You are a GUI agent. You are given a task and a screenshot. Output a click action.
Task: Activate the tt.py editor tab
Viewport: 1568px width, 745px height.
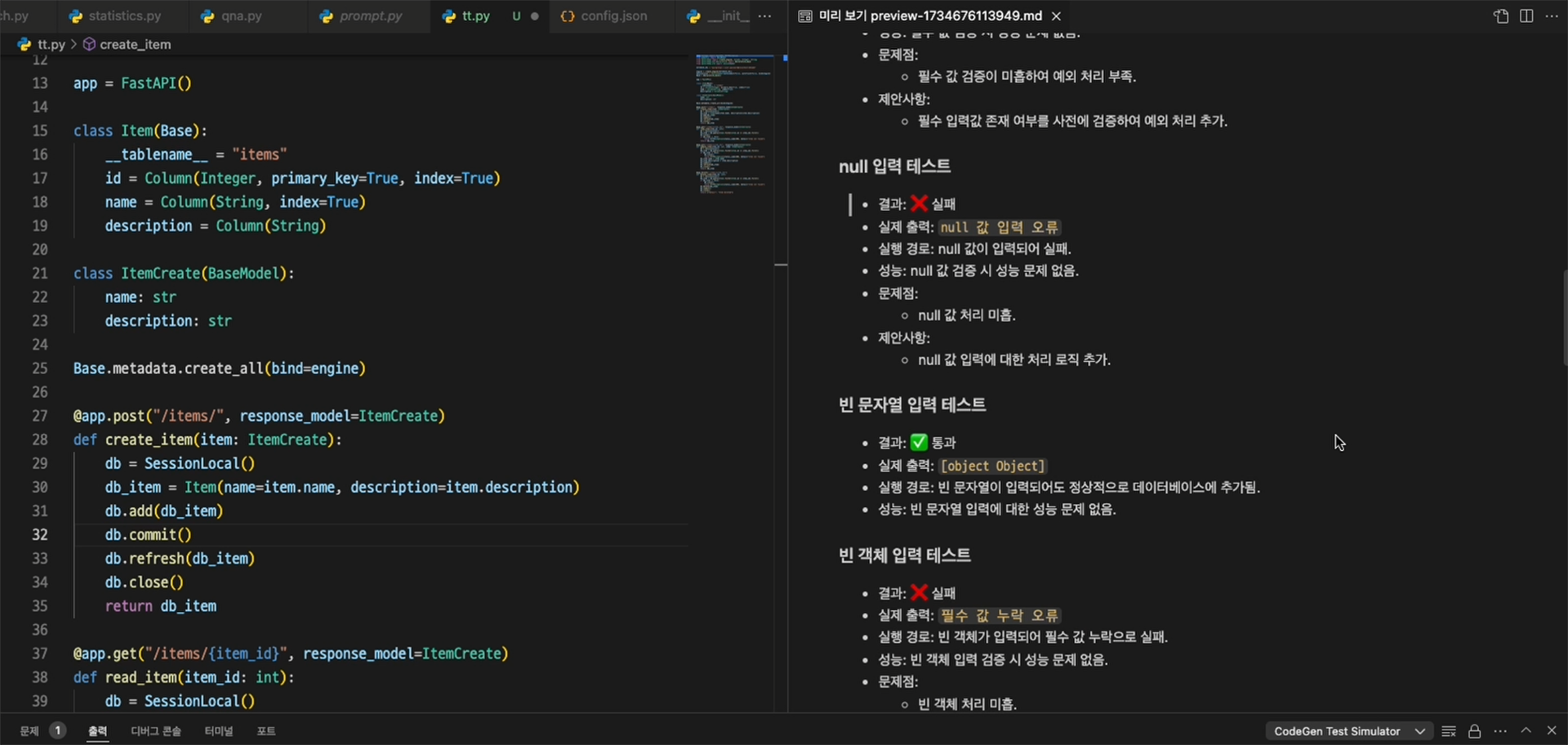point(476,16)
